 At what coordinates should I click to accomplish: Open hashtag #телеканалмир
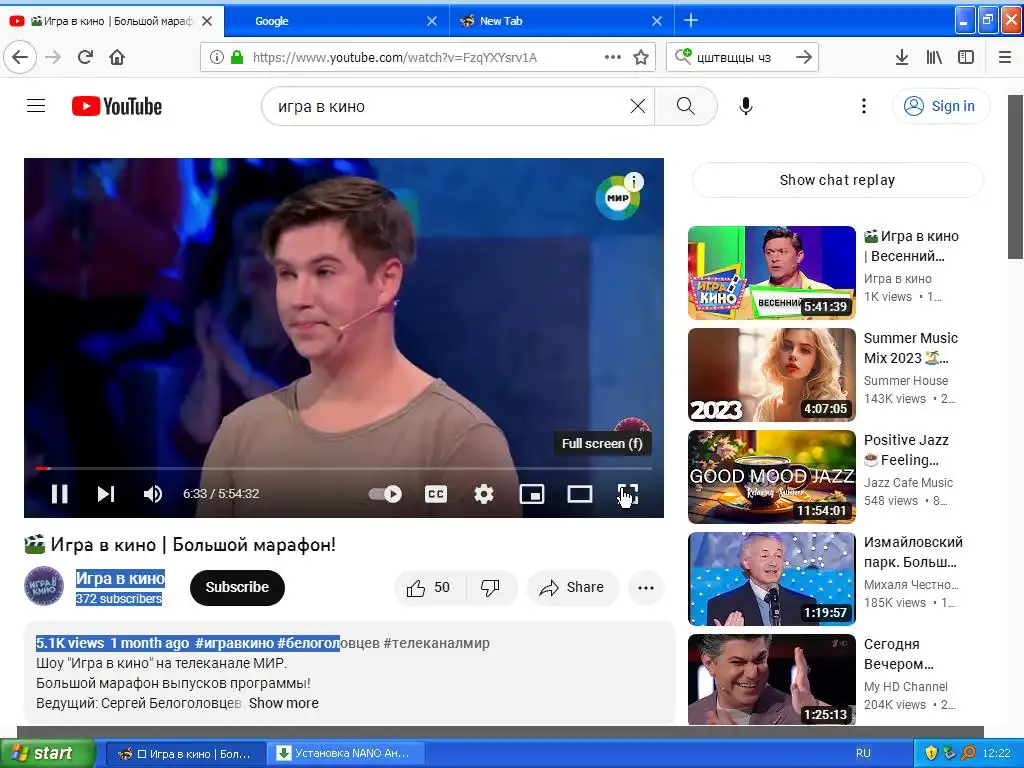(436, 643)
